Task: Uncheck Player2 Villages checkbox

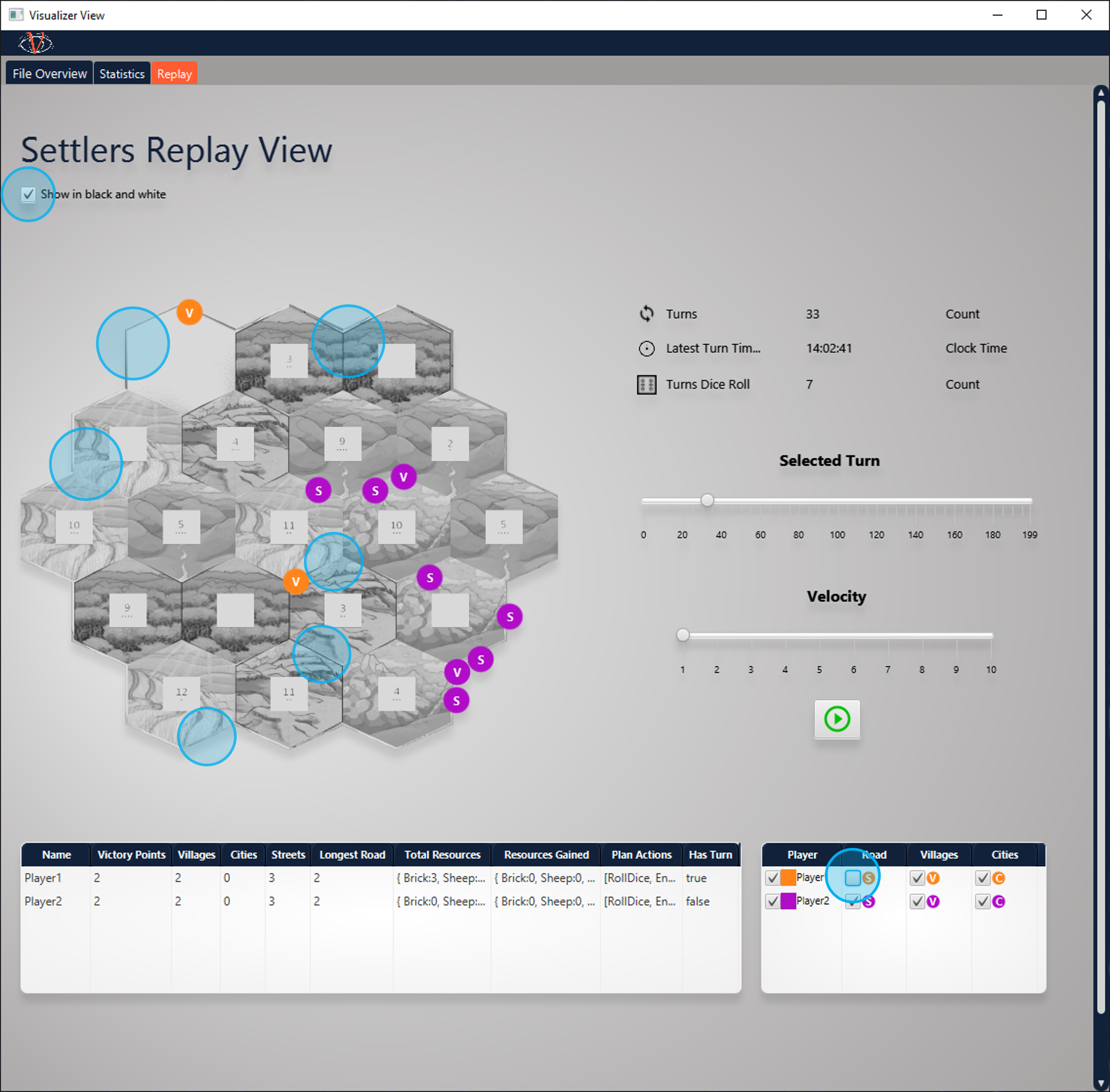Action: tap(917, 902)
